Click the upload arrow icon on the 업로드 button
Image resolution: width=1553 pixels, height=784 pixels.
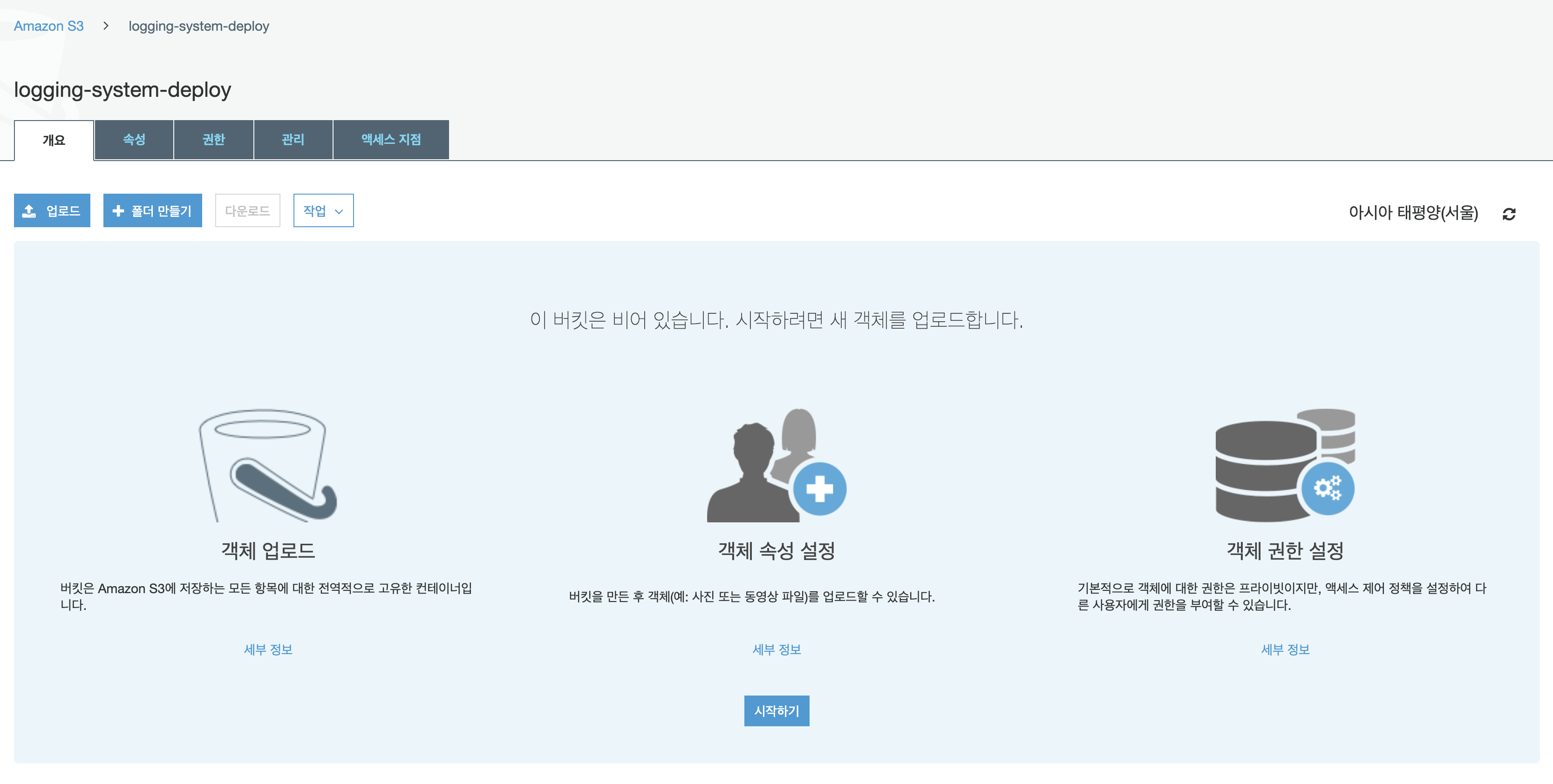(x=29, y=211)
